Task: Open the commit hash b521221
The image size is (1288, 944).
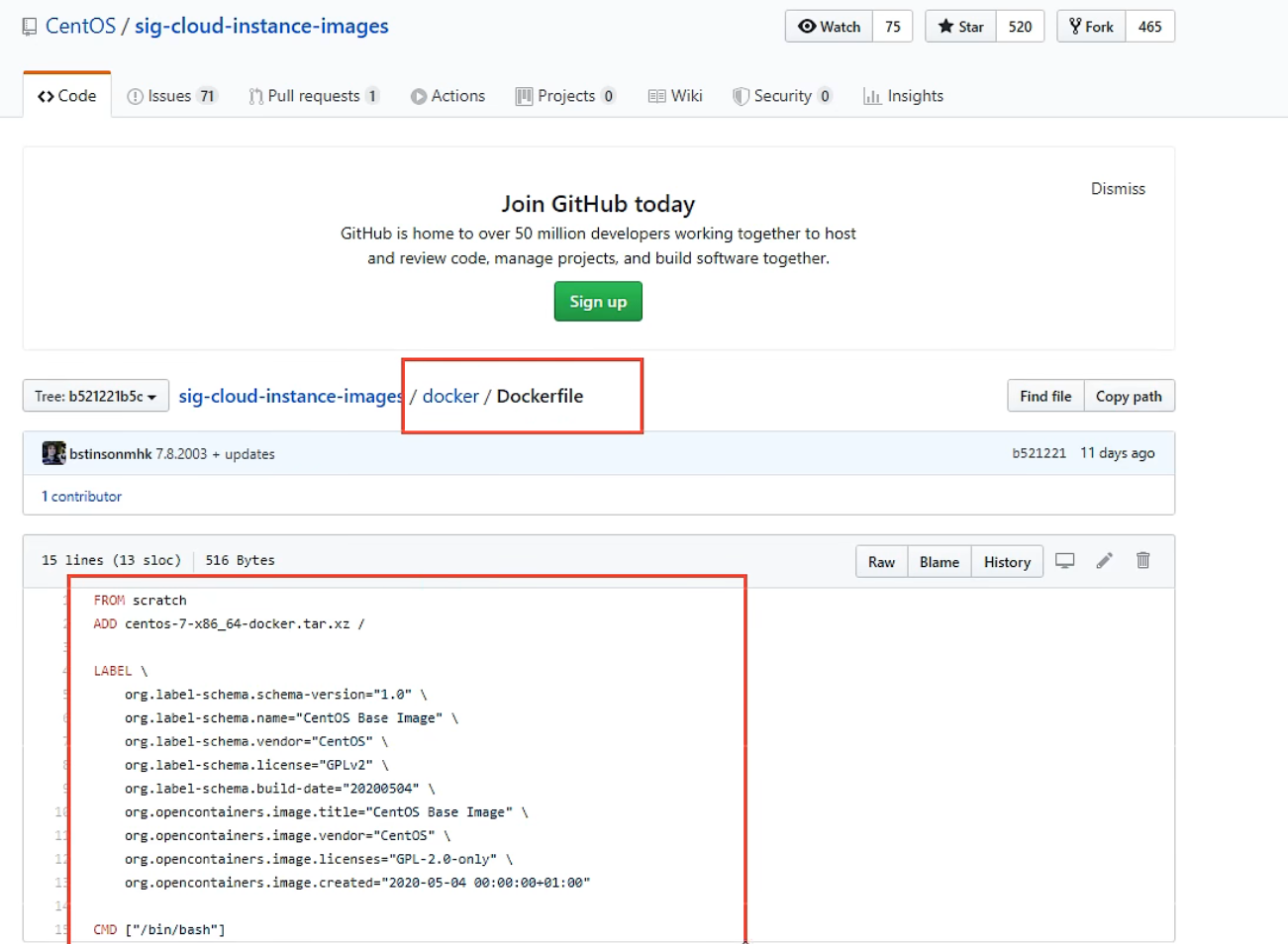Action: (1039, 453)
